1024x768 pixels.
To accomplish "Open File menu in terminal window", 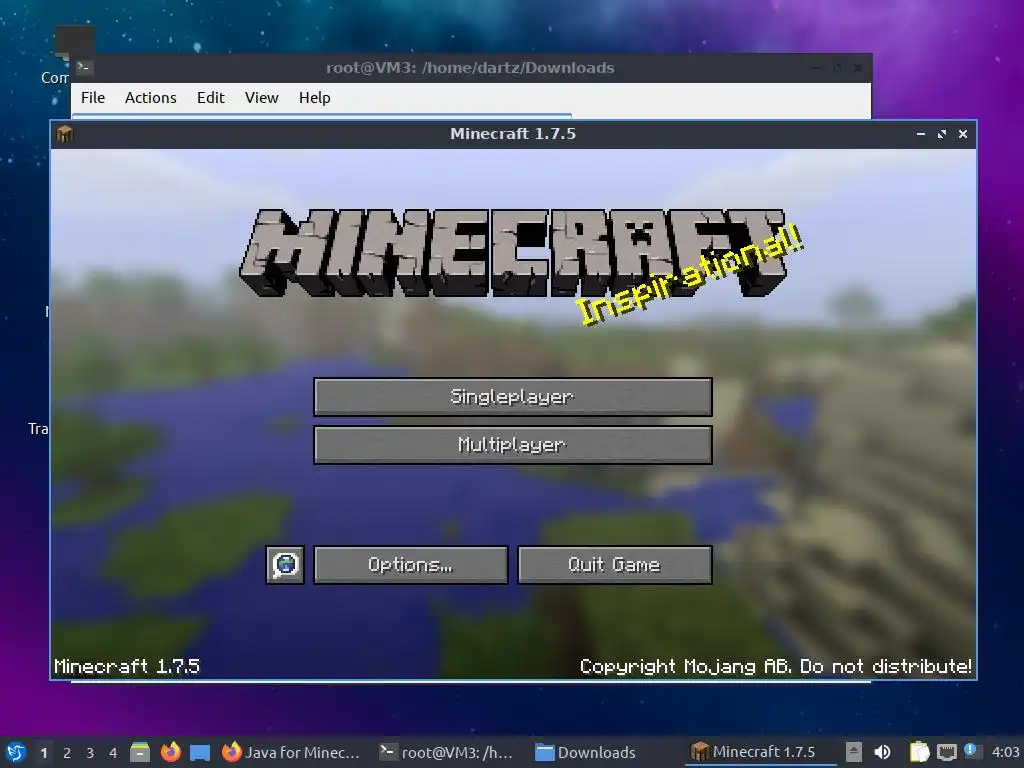I will 93,97.
